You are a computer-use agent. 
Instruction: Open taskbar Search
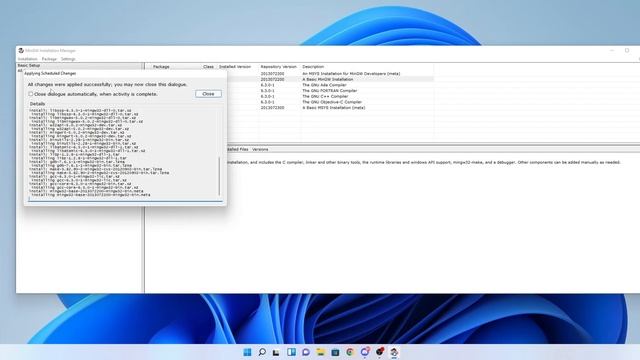click(262, 352)
